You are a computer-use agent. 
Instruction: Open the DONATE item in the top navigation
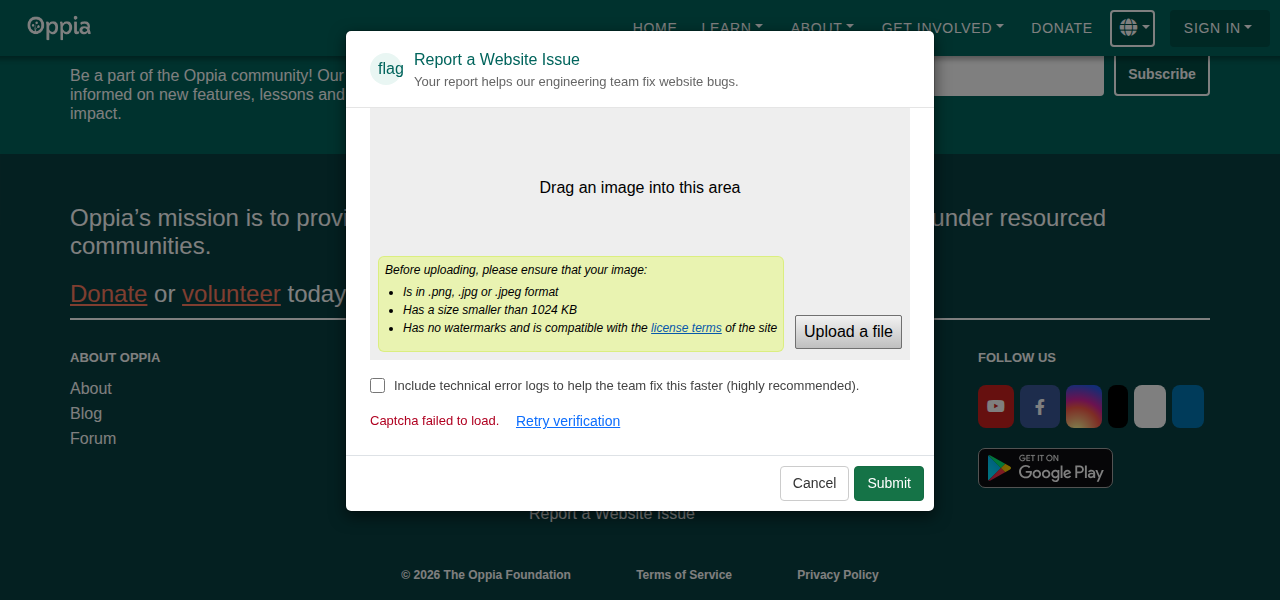point(1061,28)
